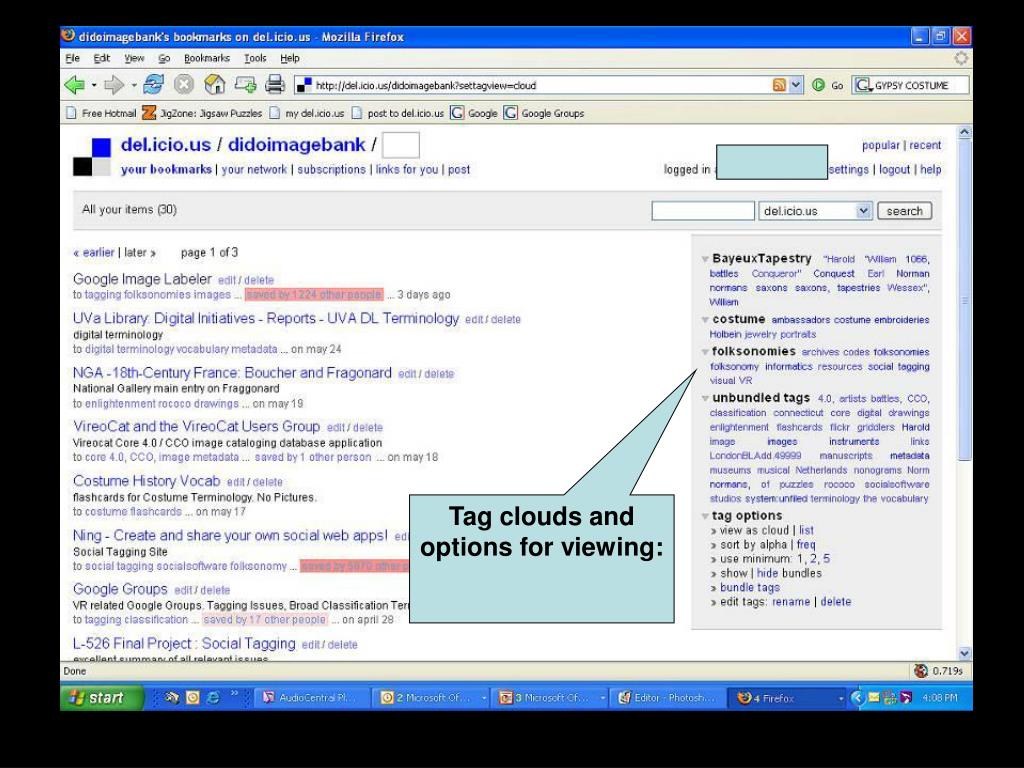This screenshot has height=768, width=1024.
Task: Collapse the folksonomies bundle
Action: 705,352
